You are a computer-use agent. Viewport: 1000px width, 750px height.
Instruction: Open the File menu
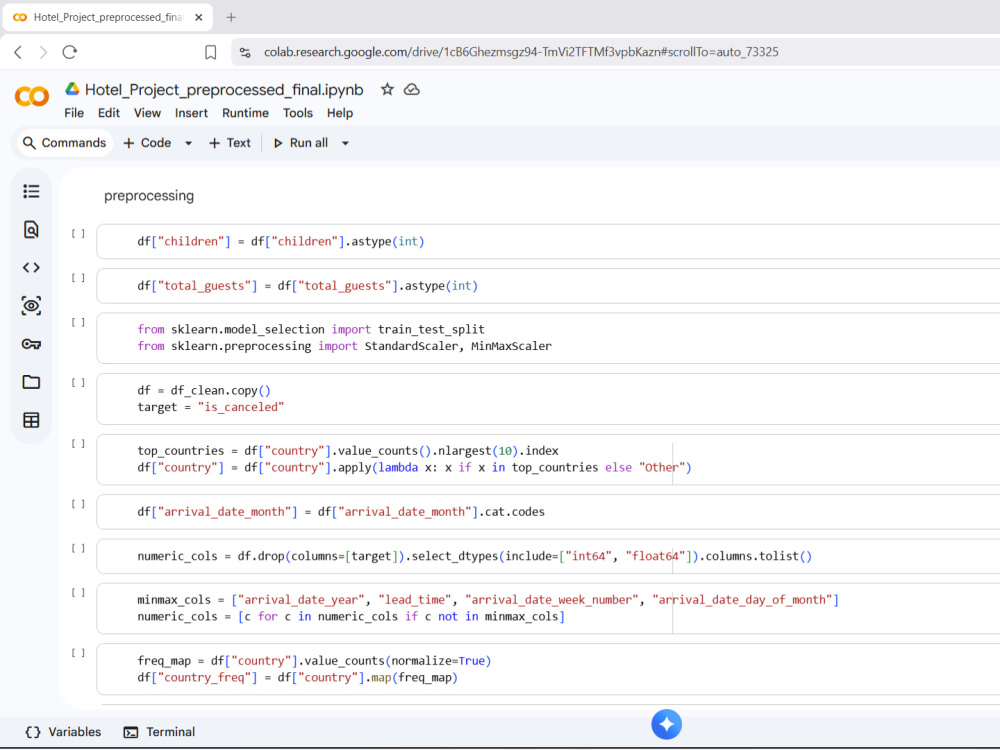(x=74, y=113)
